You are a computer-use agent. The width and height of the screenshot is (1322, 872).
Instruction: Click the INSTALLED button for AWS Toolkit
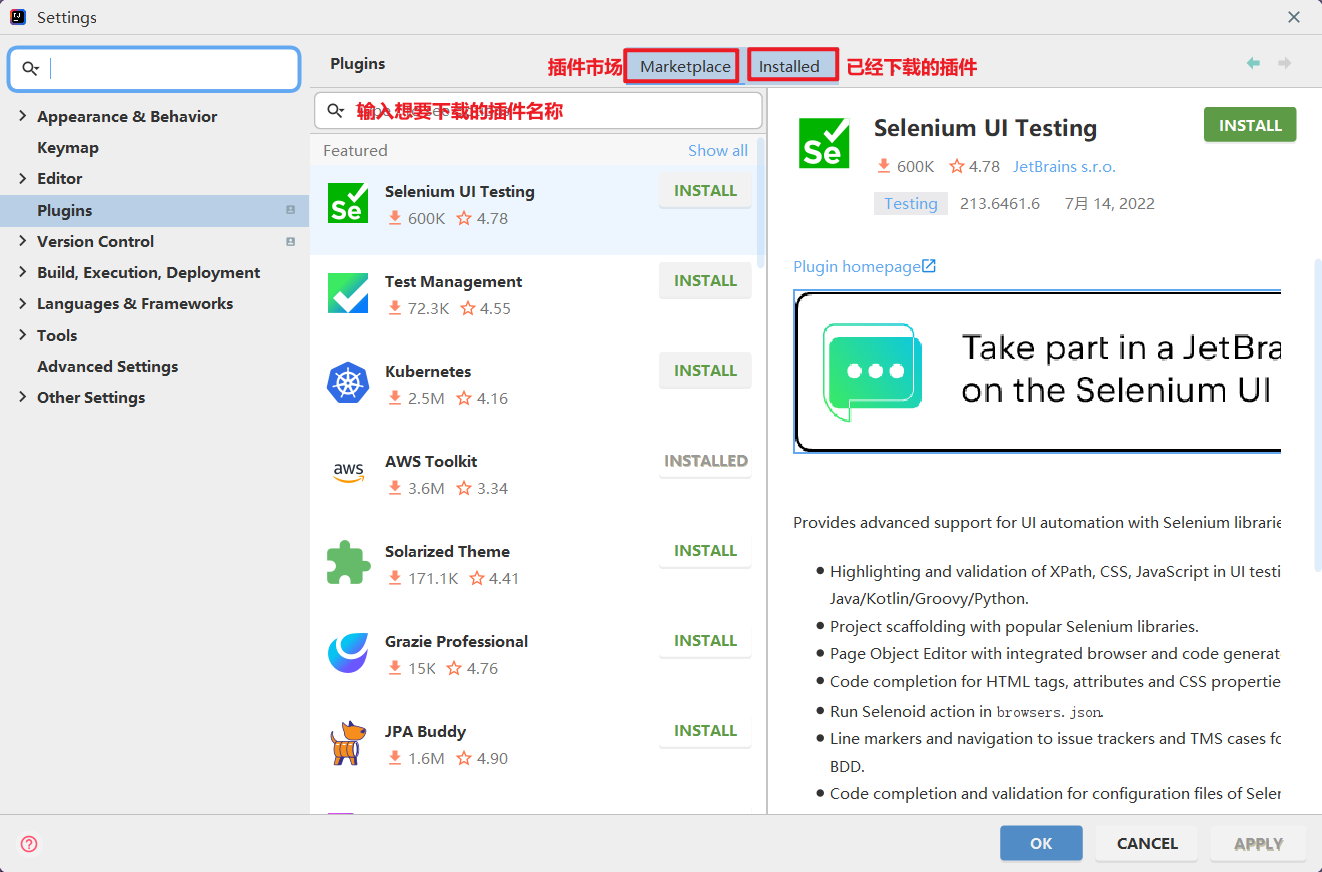pyautogui.click(x=705, y=461)
